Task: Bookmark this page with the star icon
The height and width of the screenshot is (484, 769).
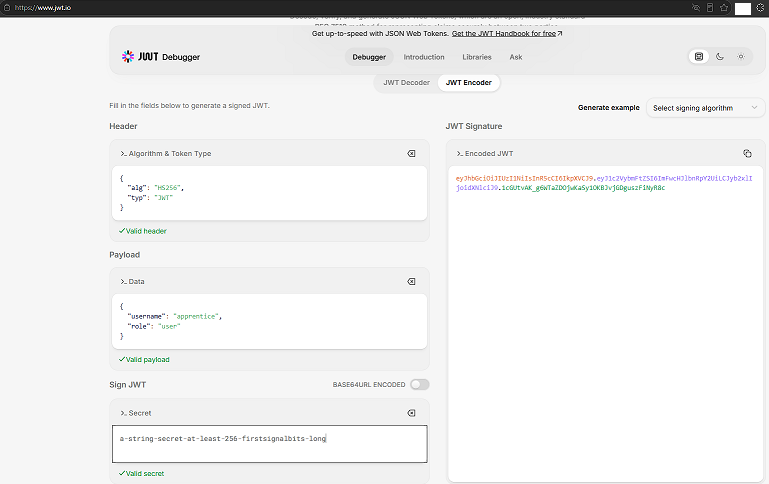Action: [724, 7]
